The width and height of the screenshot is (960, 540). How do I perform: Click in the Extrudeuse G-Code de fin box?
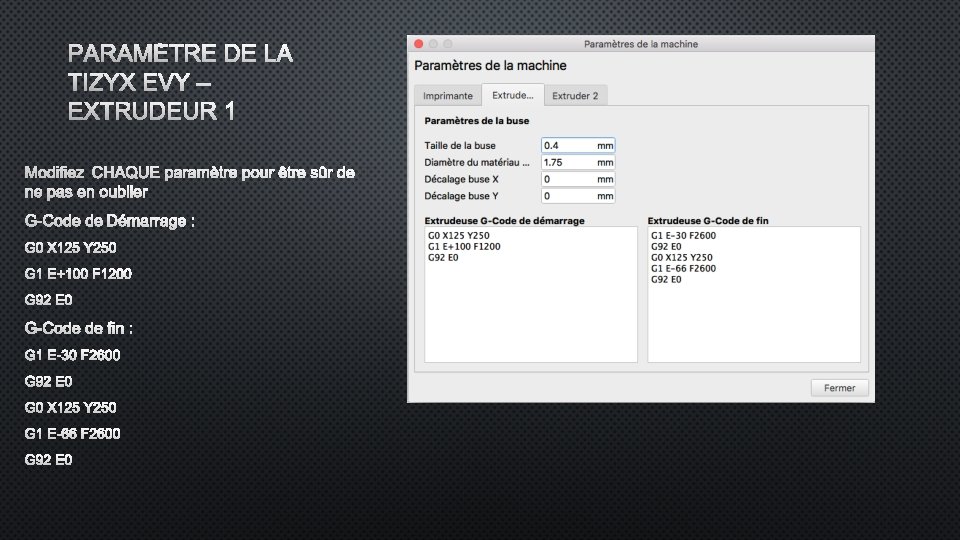click(x=754, y=294)
